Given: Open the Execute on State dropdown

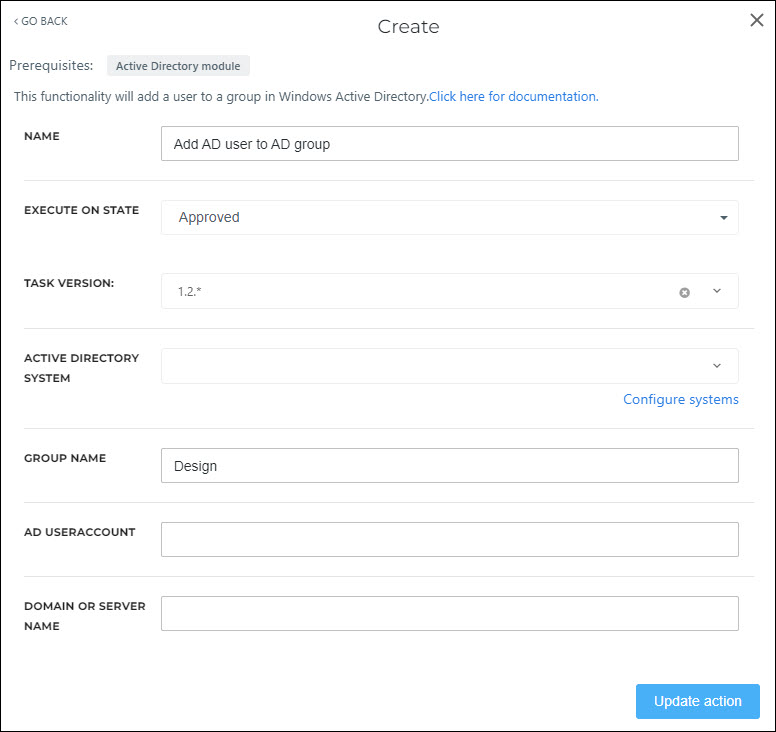Looking at the screenshot, I should click(449, 217).
